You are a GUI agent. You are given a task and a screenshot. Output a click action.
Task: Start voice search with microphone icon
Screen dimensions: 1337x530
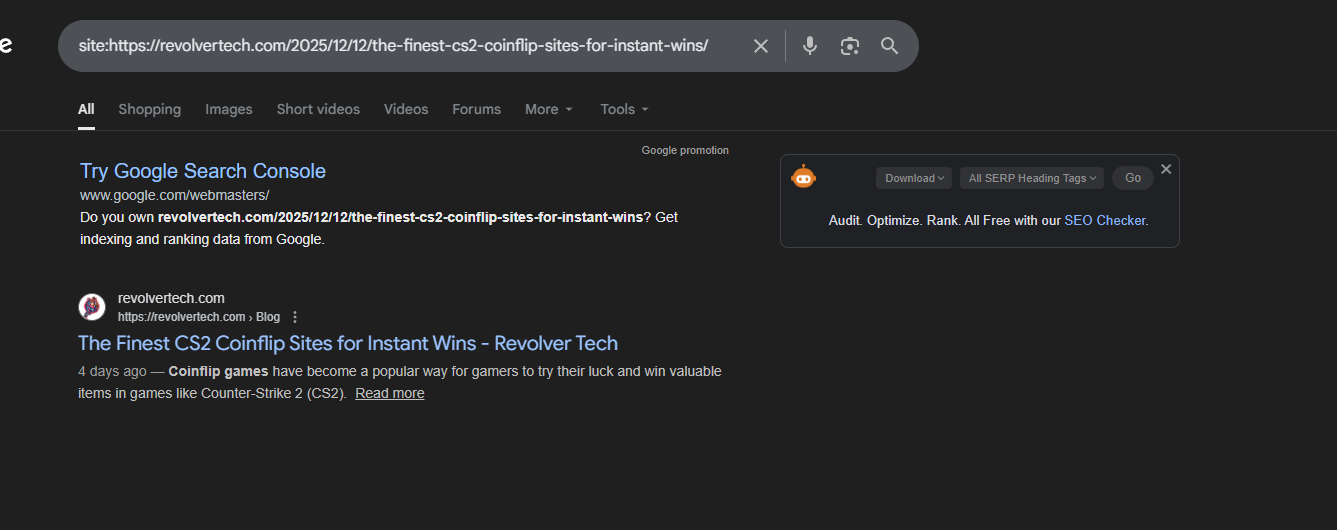[810, 46]
